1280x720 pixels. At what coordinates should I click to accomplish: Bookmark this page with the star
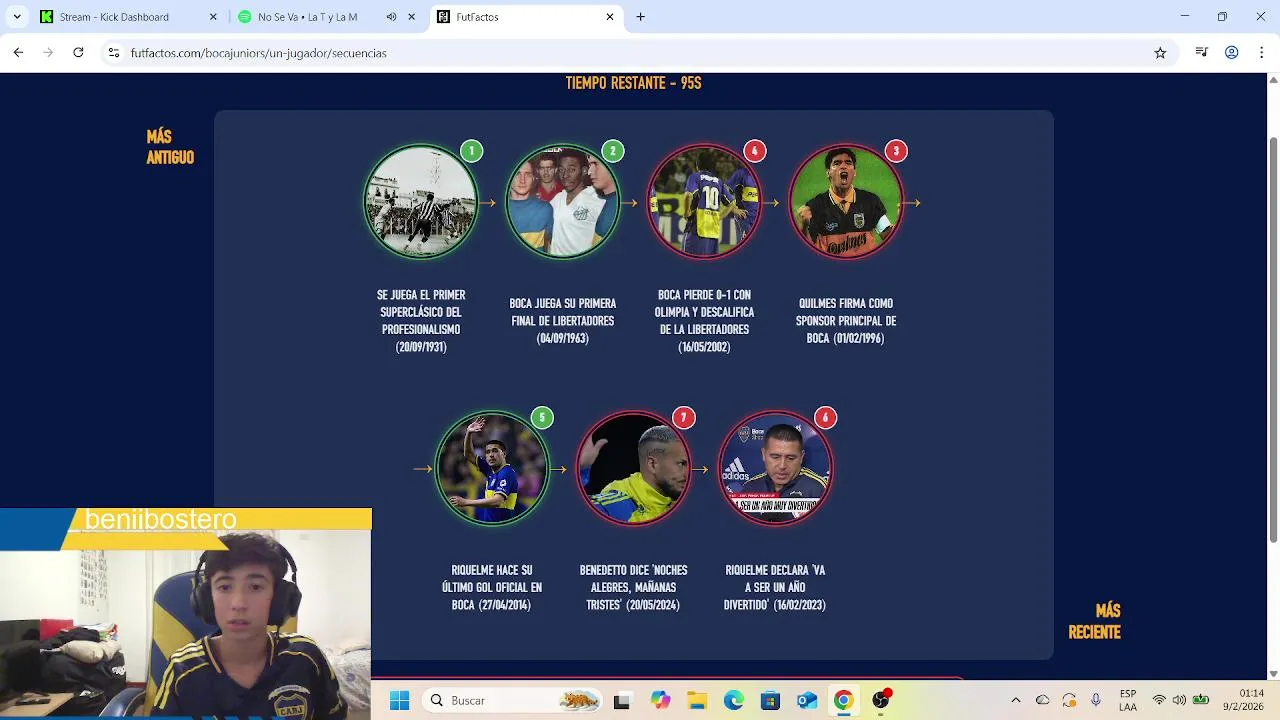click(1160, 53)
